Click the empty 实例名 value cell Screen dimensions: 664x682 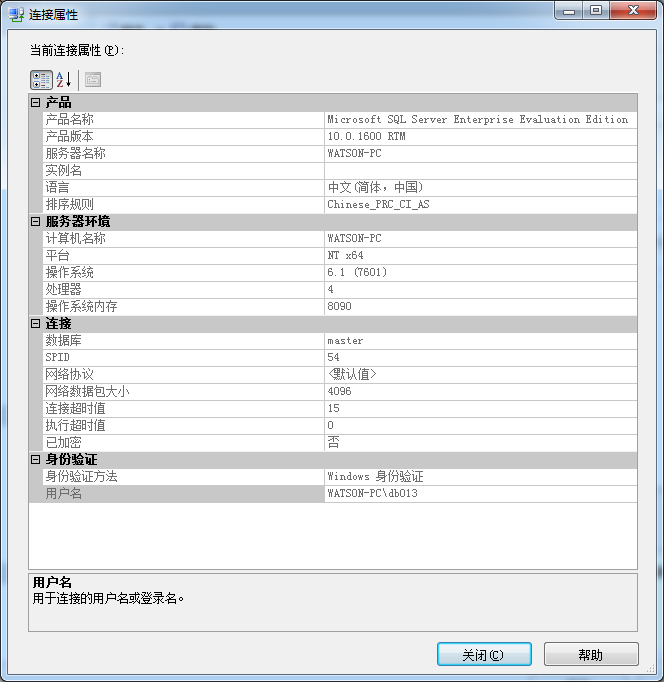[480, 170]
